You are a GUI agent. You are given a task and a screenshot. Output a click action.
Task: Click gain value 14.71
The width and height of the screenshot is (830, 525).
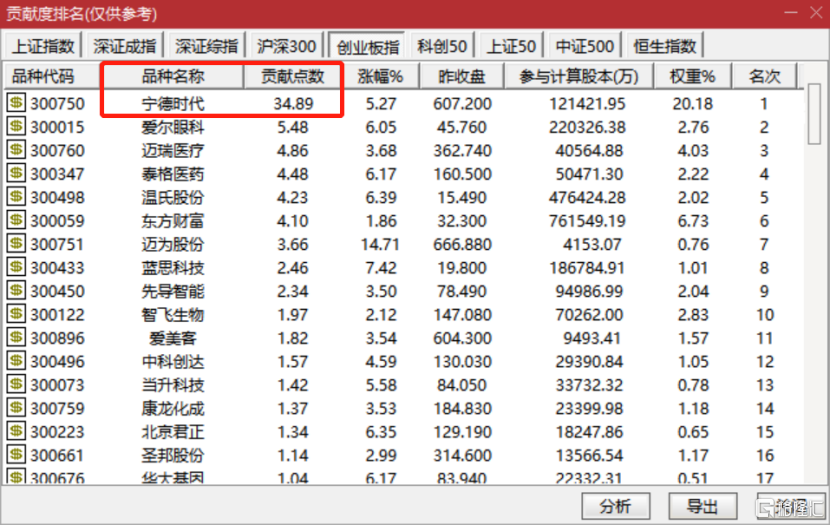(380, 245)
